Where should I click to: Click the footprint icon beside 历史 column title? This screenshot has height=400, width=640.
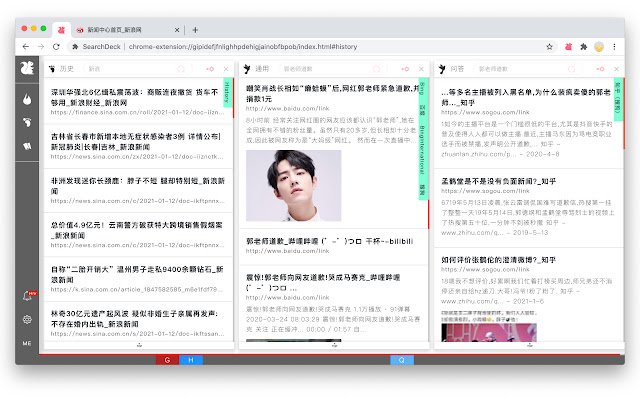coord(52,69)
